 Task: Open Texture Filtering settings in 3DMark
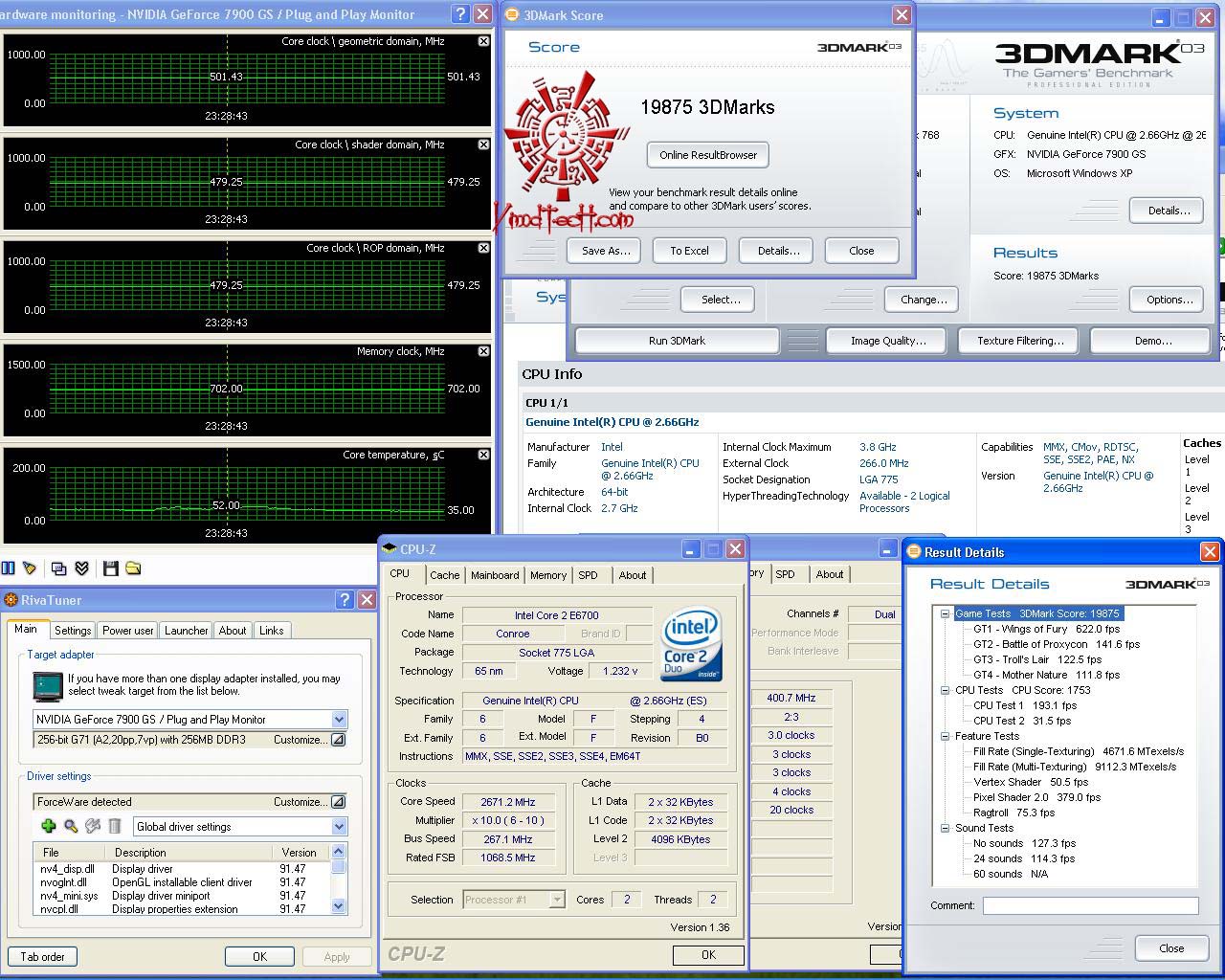[x=1020, y=341]
